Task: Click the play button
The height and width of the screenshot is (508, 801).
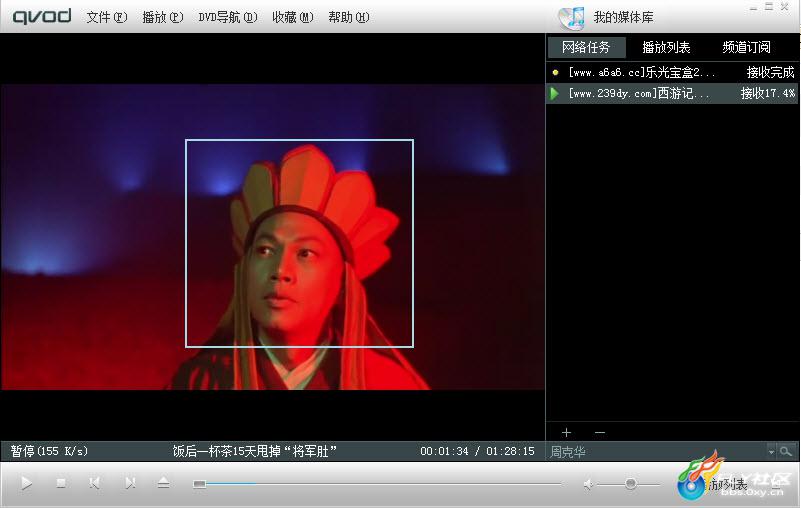Action: click(26, 483)
